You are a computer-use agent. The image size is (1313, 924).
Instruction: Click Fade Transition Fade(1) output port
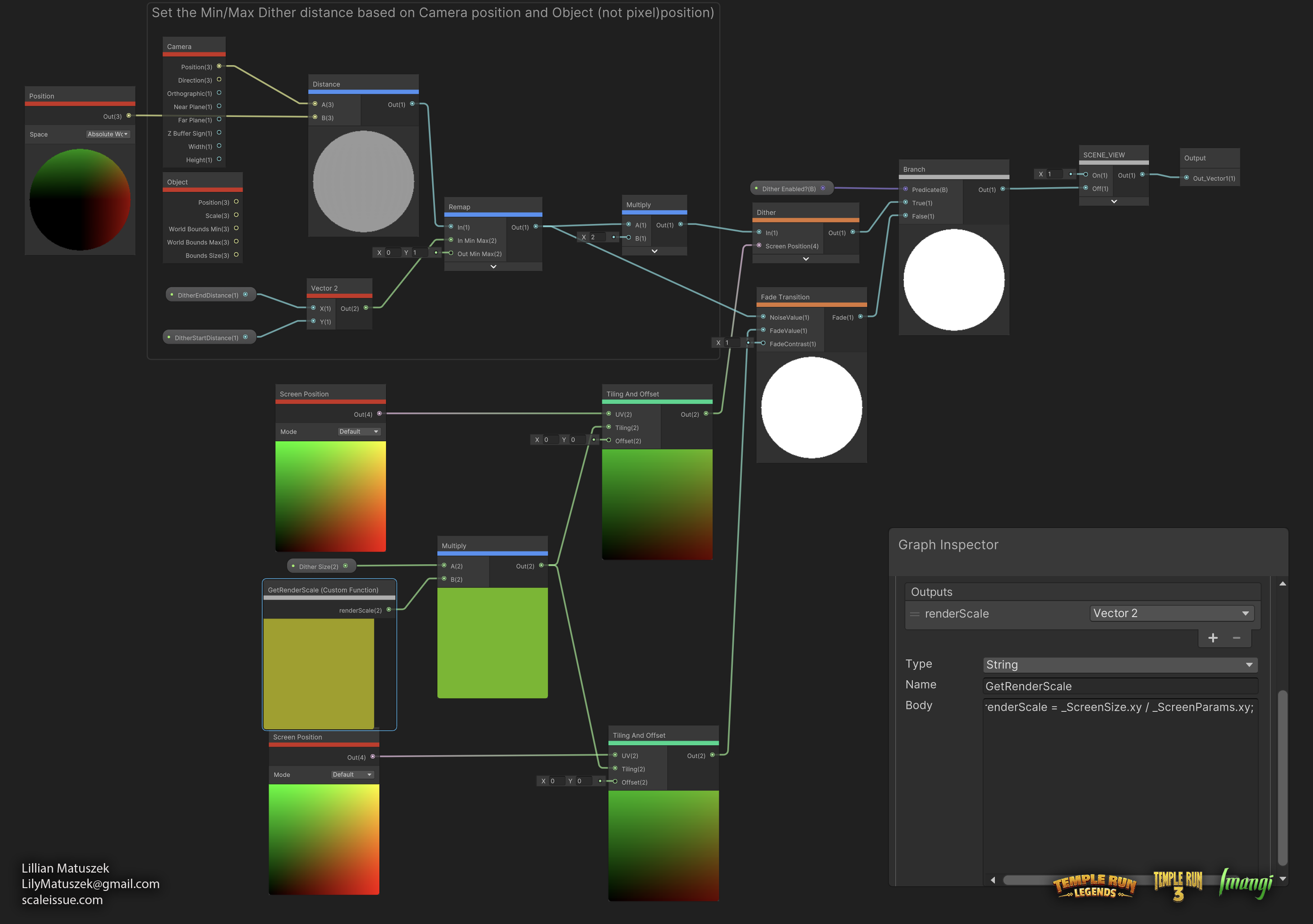coord(860,317)
